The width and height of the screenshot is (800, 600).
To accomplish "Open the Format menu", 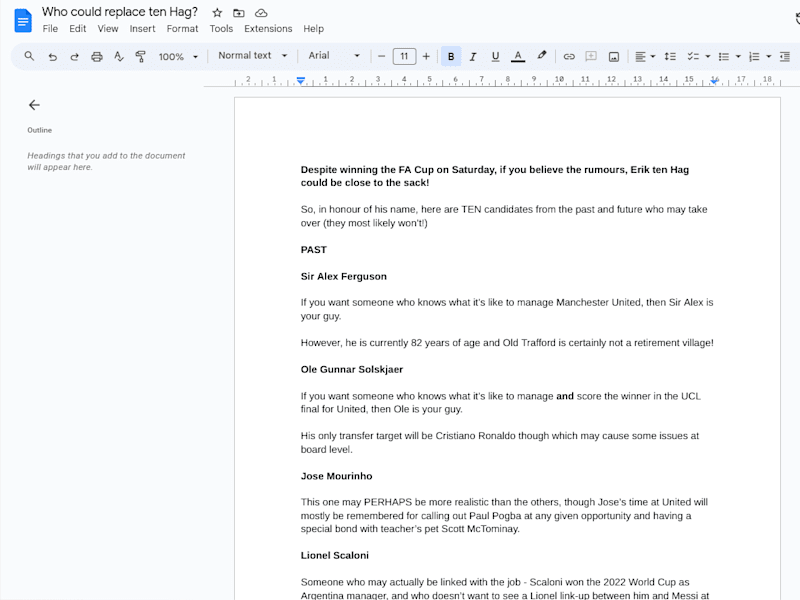I will coord(182,29).
